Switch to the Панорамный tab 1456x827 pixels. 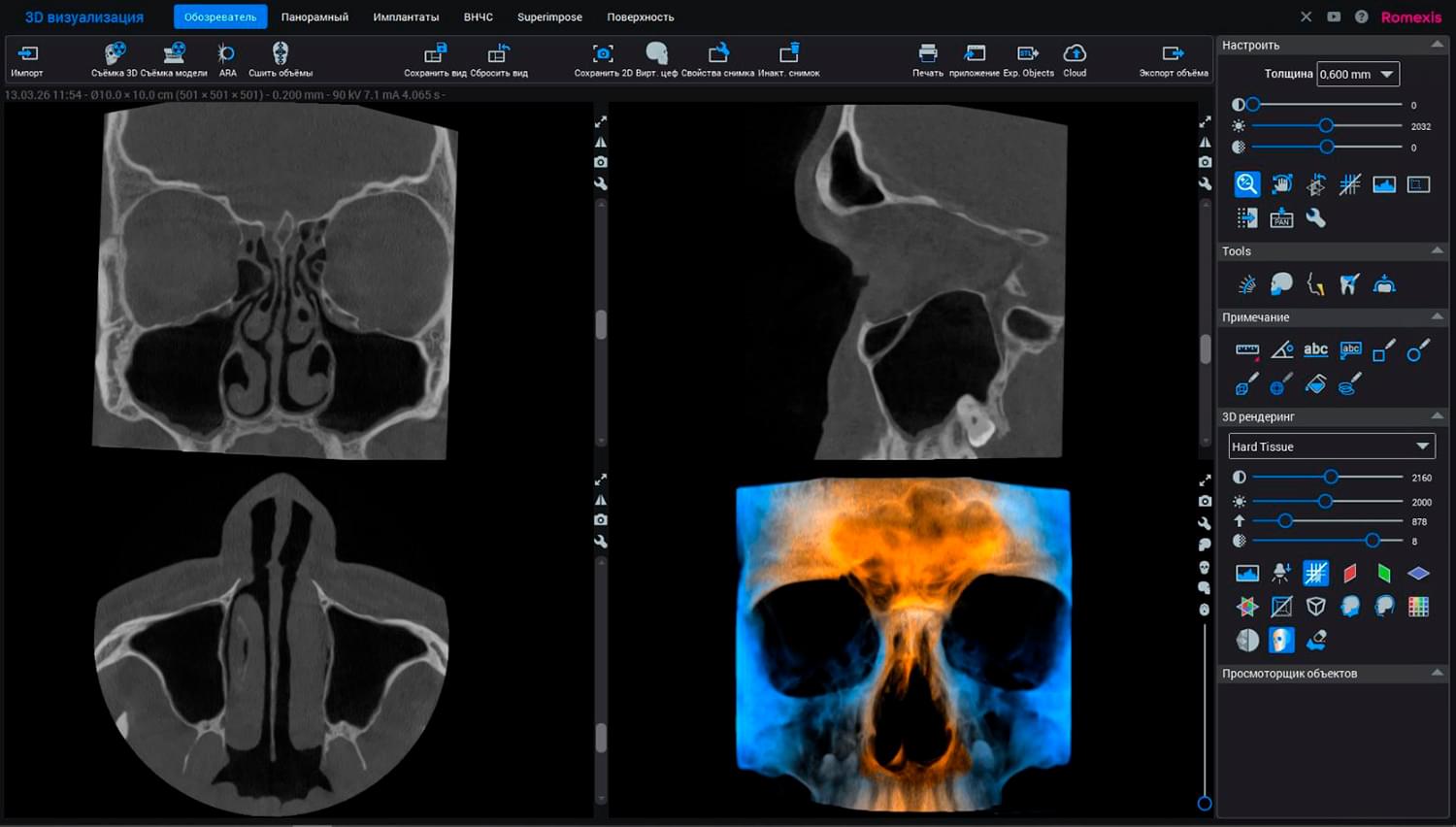point(314,17)
